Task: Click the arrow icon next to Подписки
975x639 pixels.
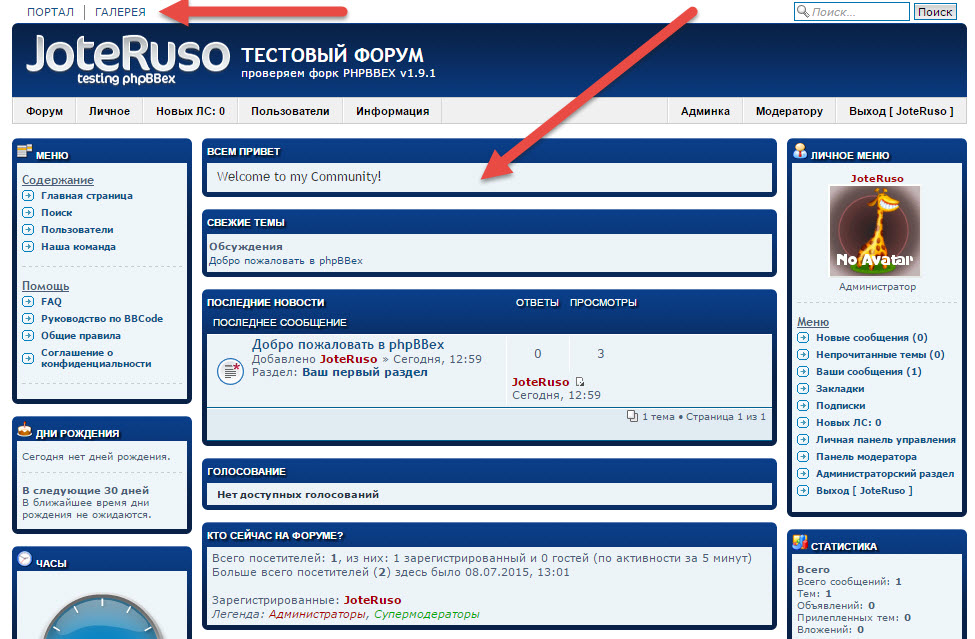Action: (803, 405)
